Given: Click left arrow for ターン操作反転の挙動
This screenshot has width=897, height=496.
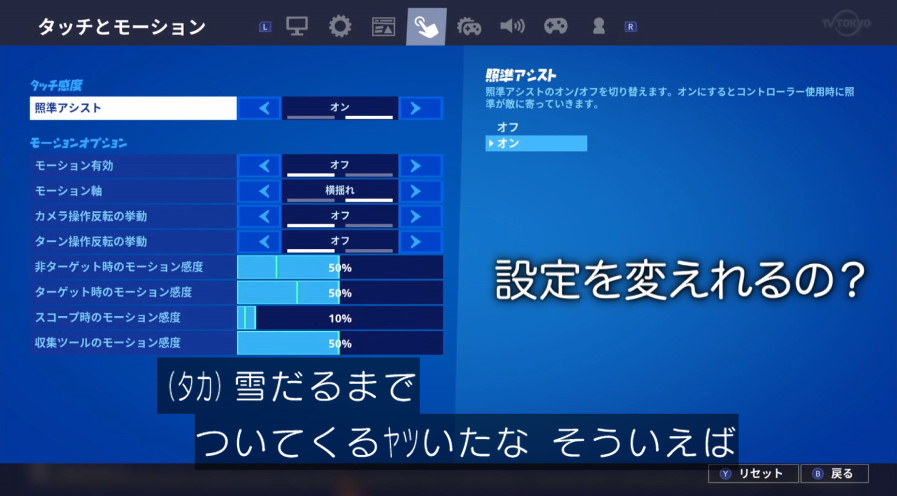Looking at the screenshot, I should pos(259,241).
